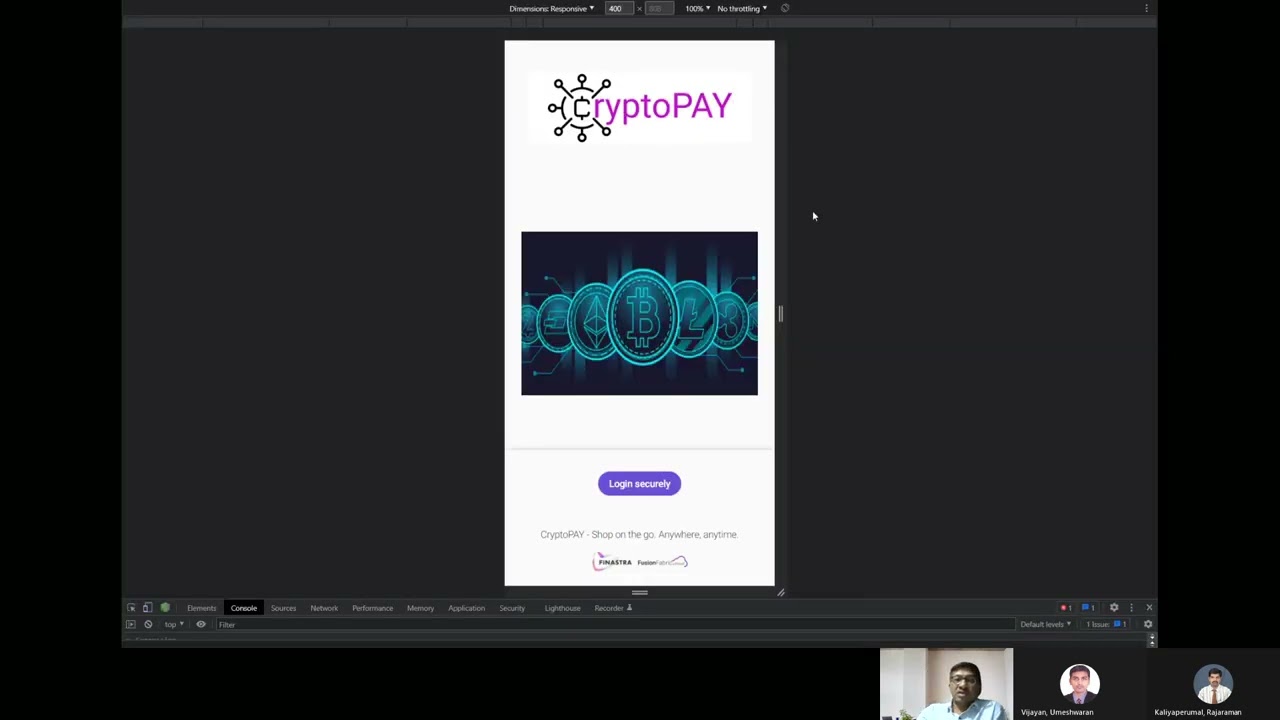Viewport: 1280px width, 720px height.
Task: Select participant Kaliyaperumal, Rajaraman avatar
Action: [1213, 684]
